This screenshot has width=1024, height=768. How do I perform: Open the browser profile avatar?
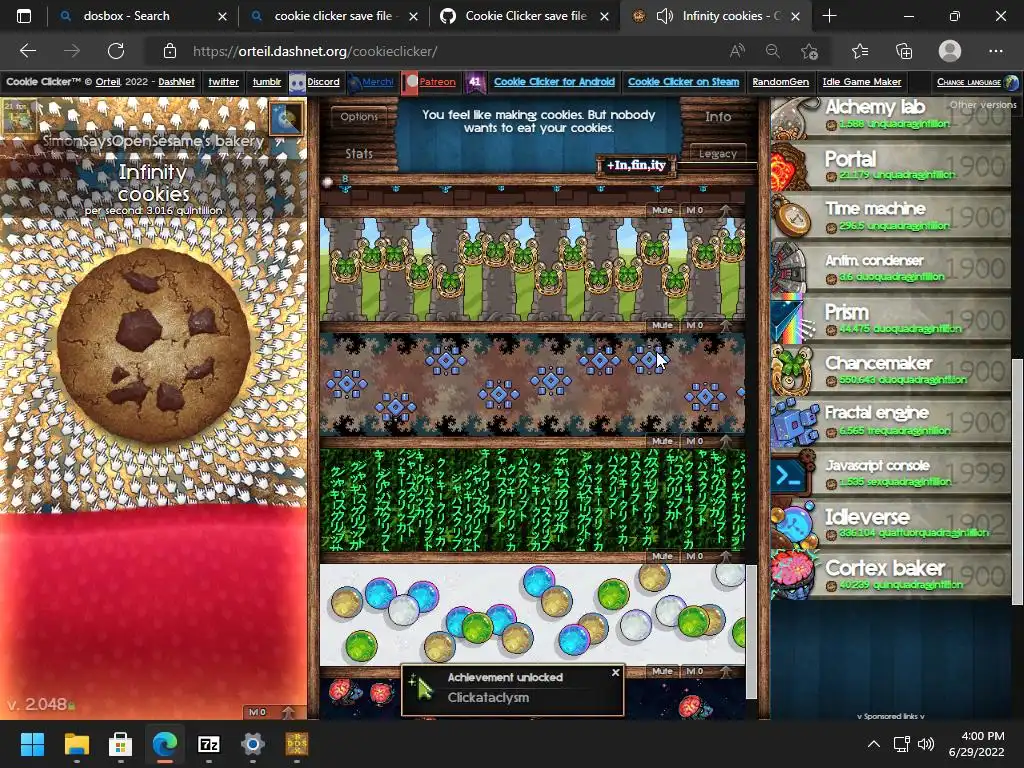[950, 51]
